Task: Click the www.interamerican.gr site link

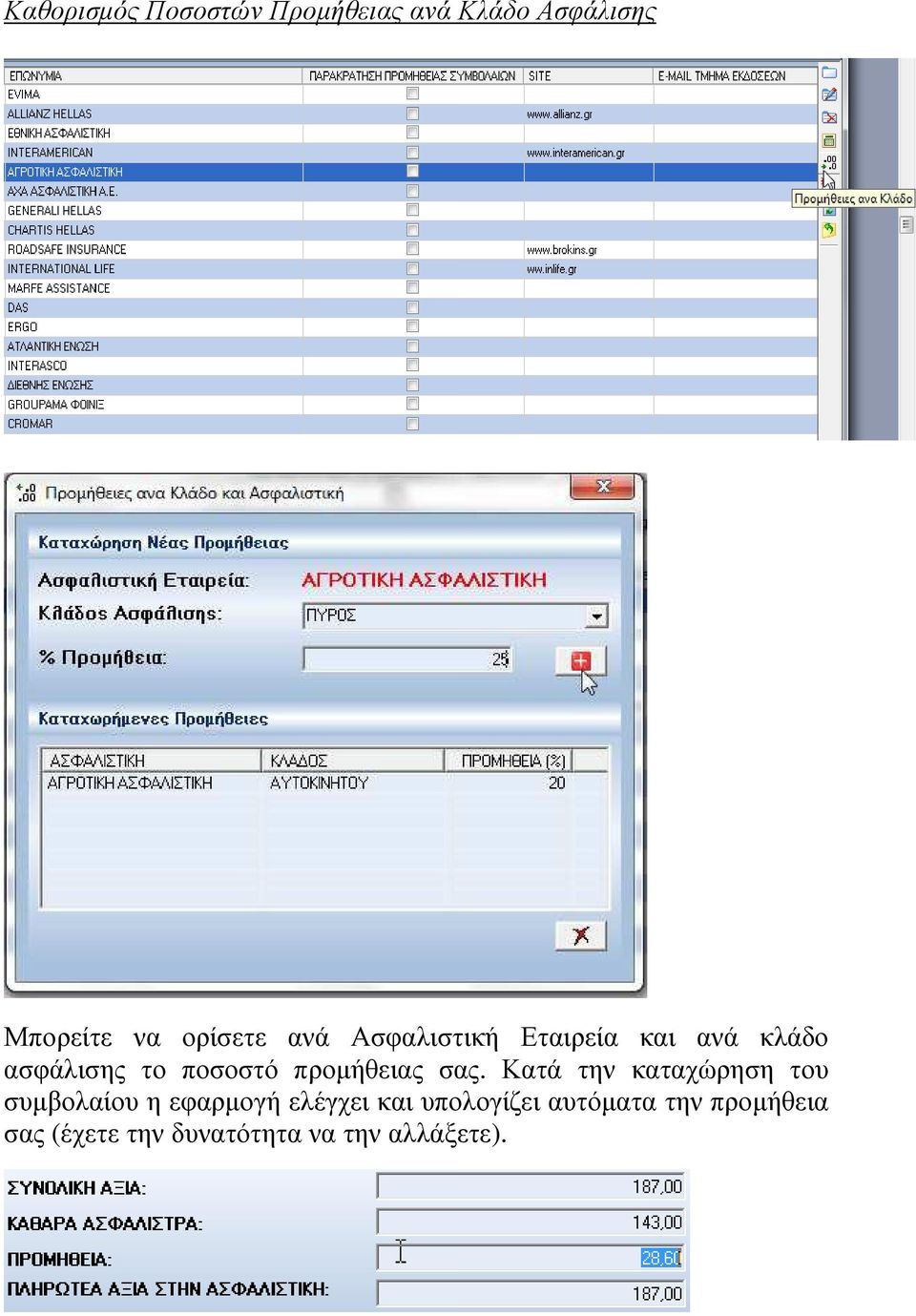Action: [575, 153]
